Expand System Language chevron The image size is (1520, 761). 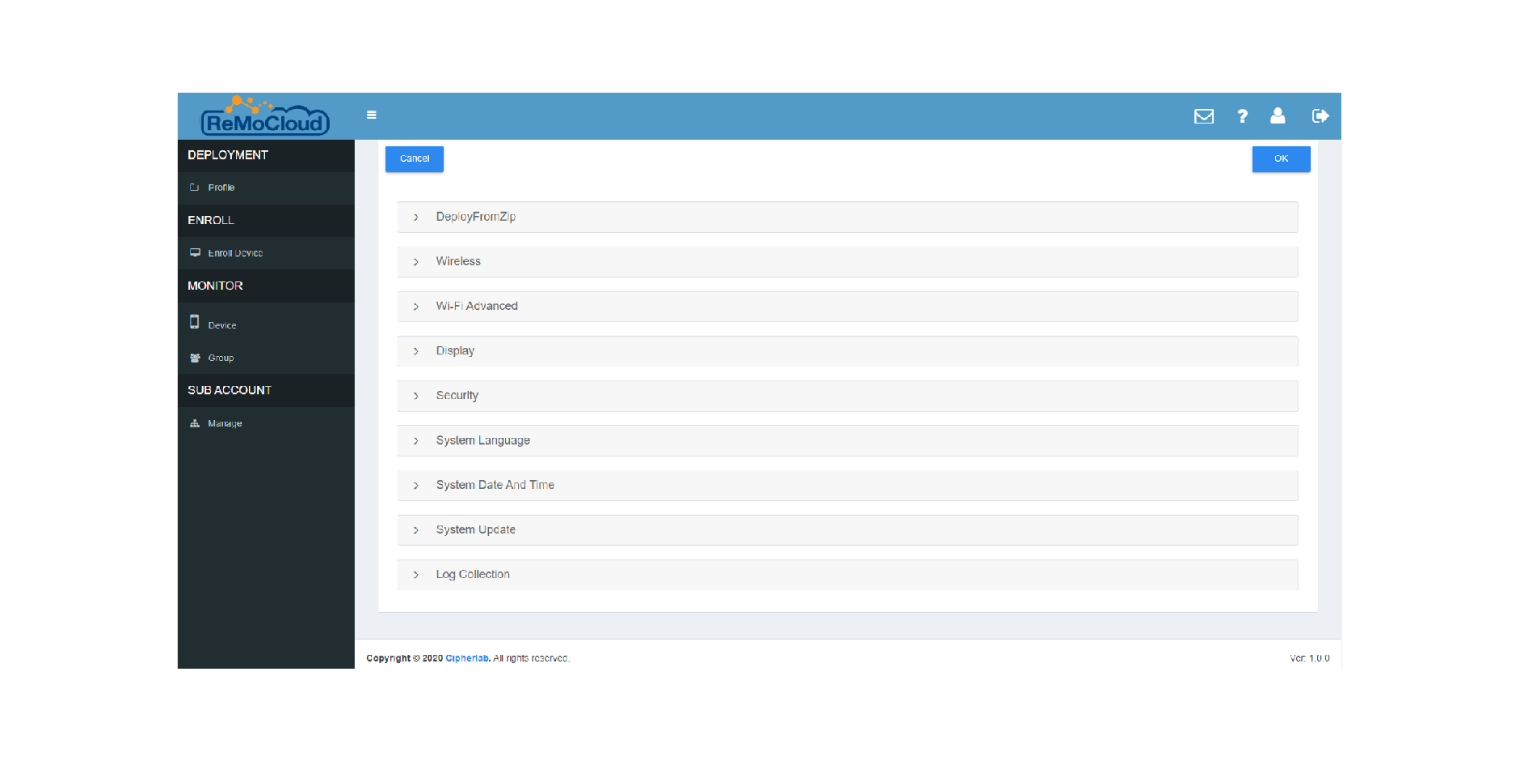click(x=416, y=441)
